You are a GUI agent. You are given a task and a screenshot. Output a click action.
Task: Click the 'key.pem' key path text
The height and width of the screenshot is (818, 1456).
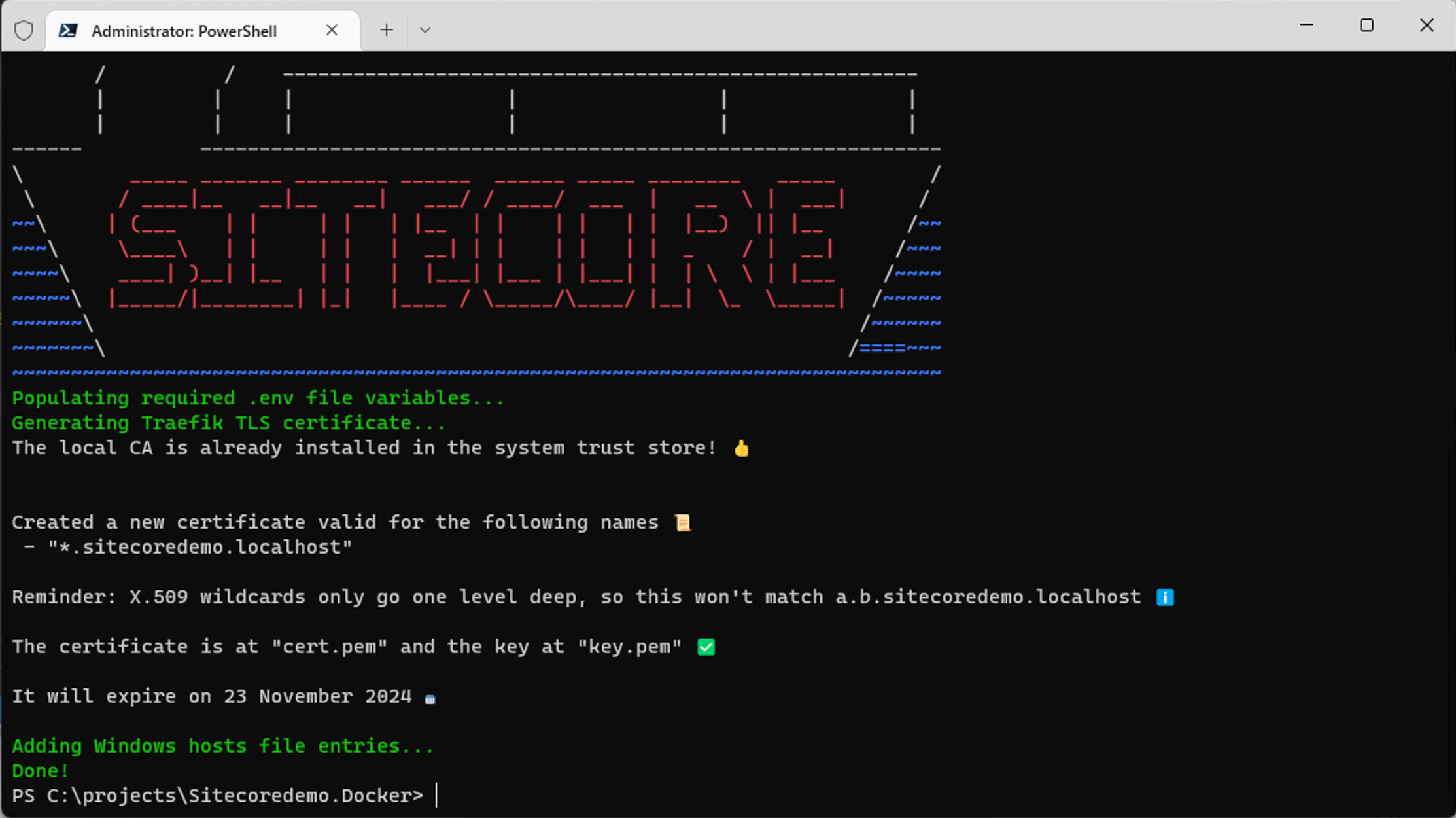pyautogui.click(x=629, y=647)
